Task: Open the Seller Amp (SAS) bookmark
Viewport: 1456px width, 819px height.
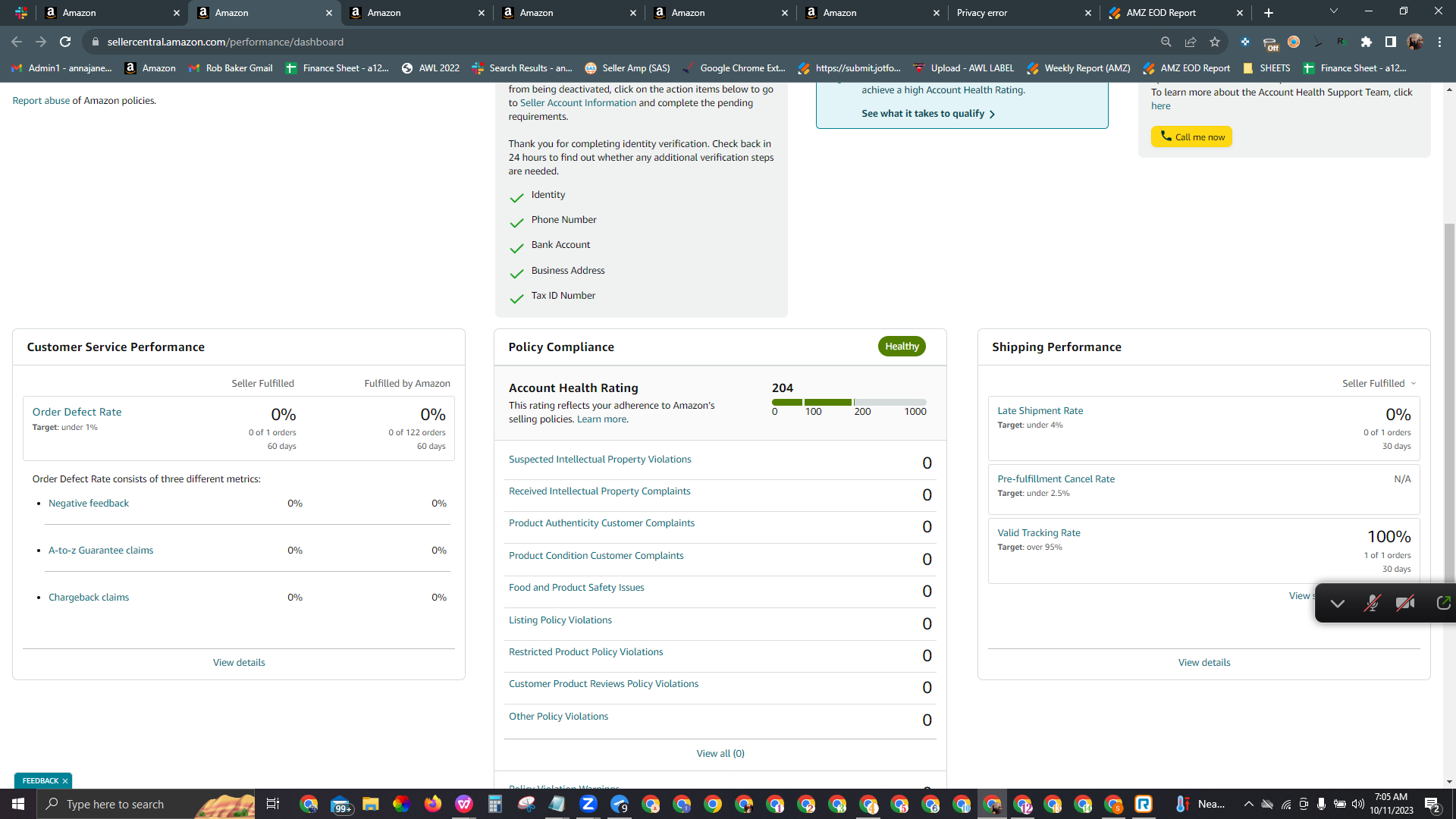Action: click(627, 68)
